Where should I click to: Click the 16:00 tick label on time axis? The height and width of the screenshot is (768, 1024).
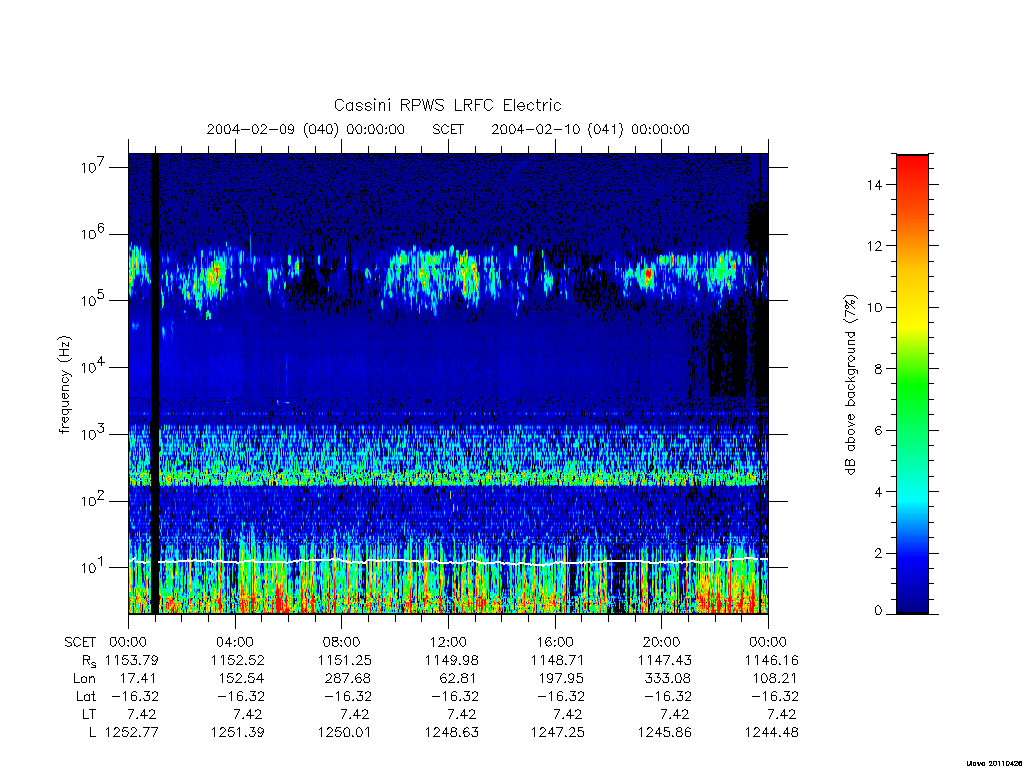555,642
